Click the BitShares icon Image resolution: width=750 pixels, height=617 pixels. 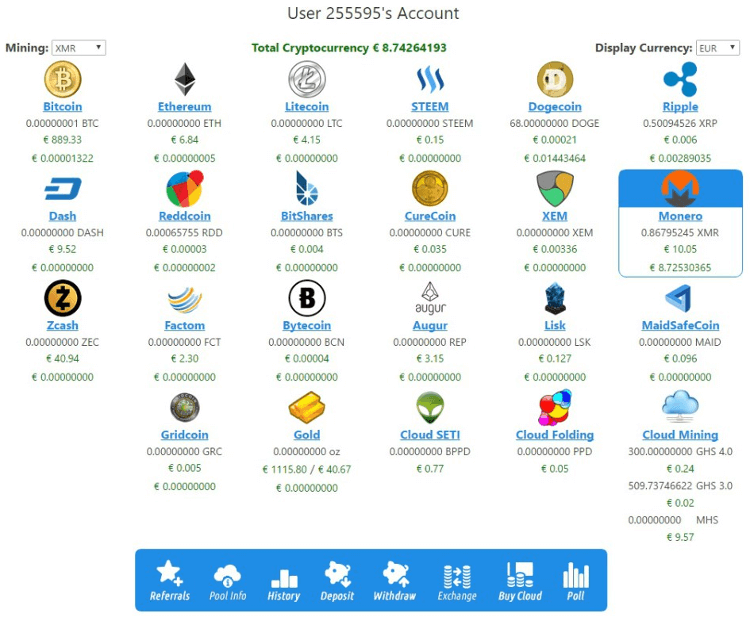point(307,188)
